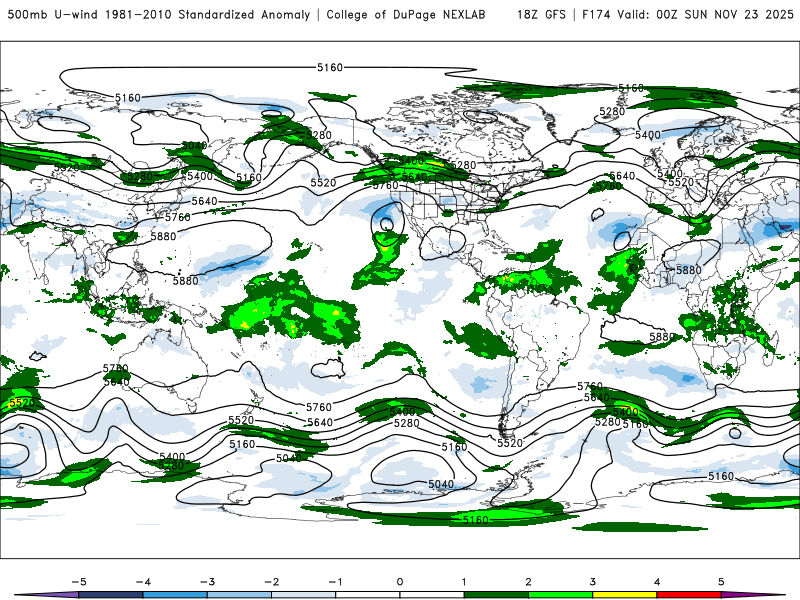Viewport: 800px width, 600px height.
Task: Click the positive '3' colorbar label
Action: [x=593, y=582]
